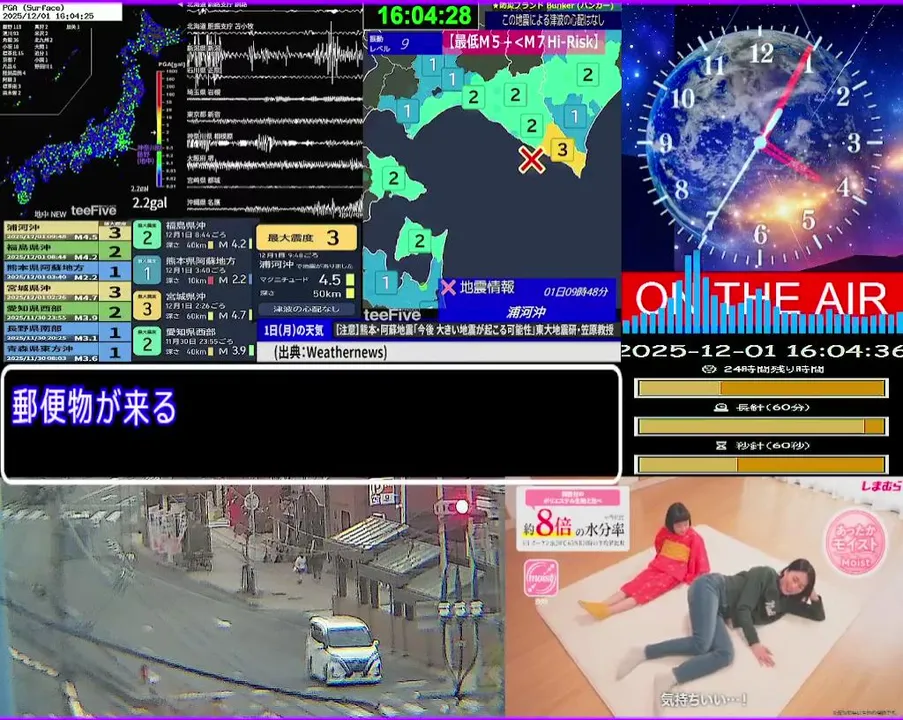
Task: Click the analog clock face over the Earth
Action: (x=761, y=142)
